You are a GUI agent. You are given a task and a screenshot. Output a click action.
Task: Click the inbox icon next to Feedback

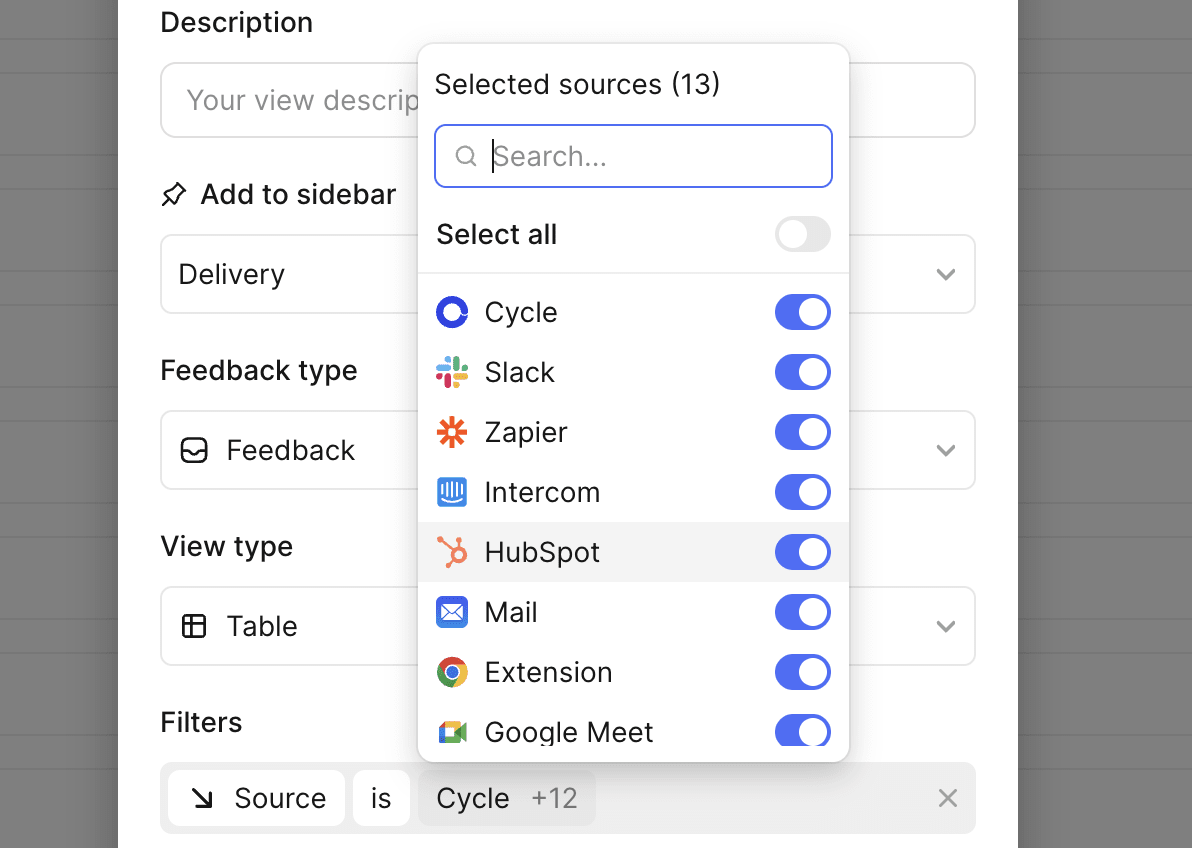pos(194,450)
